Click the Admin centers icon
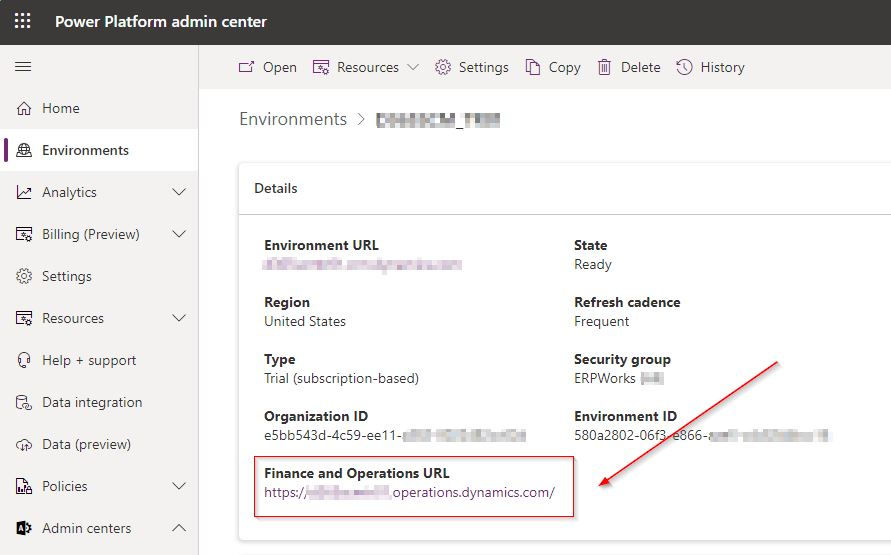Image resolution: width=891 pixels, height=555 pixels. [24, 528]
